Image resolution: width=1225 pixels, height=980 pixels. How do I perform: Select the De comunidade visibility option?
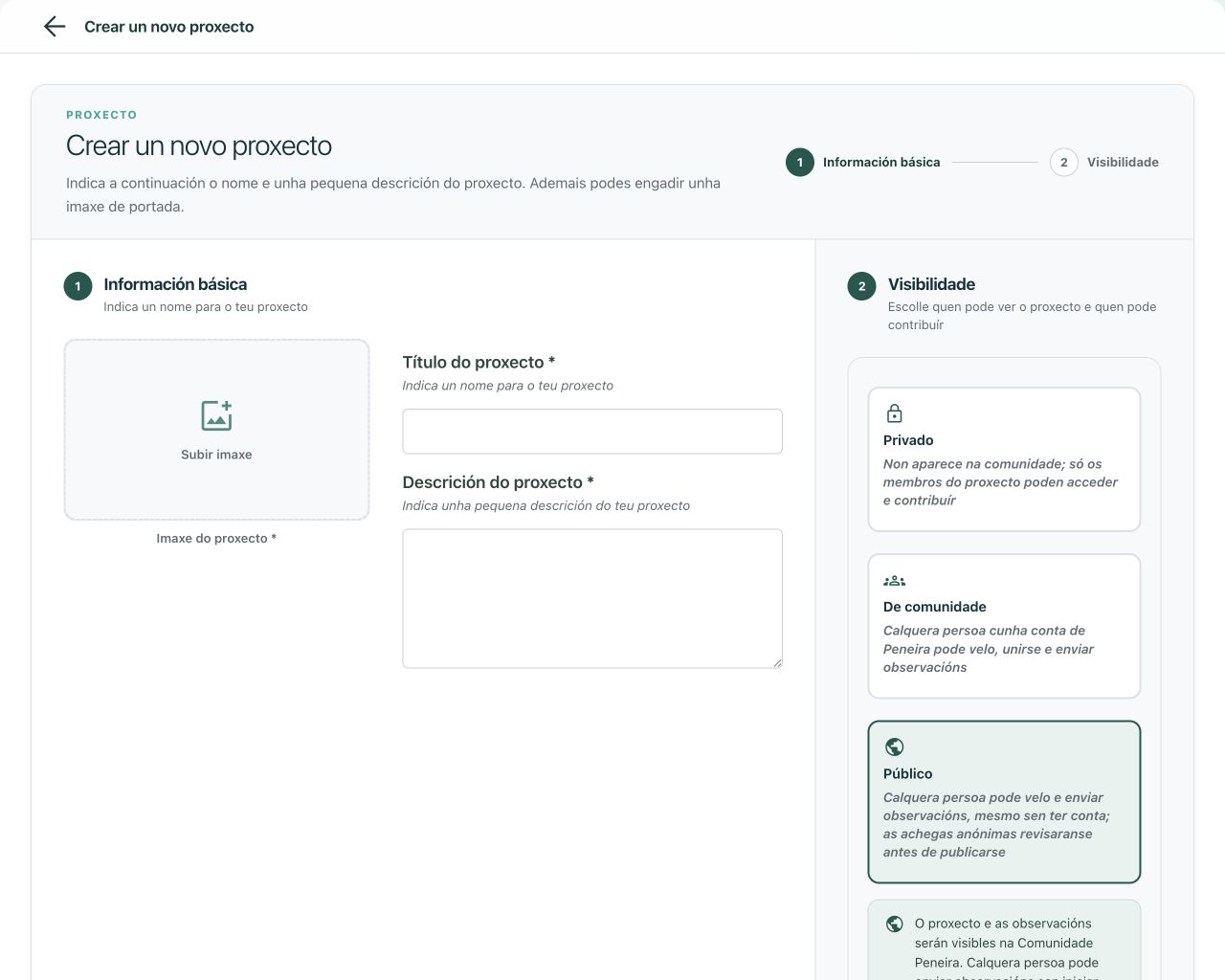pos(1004,626)
